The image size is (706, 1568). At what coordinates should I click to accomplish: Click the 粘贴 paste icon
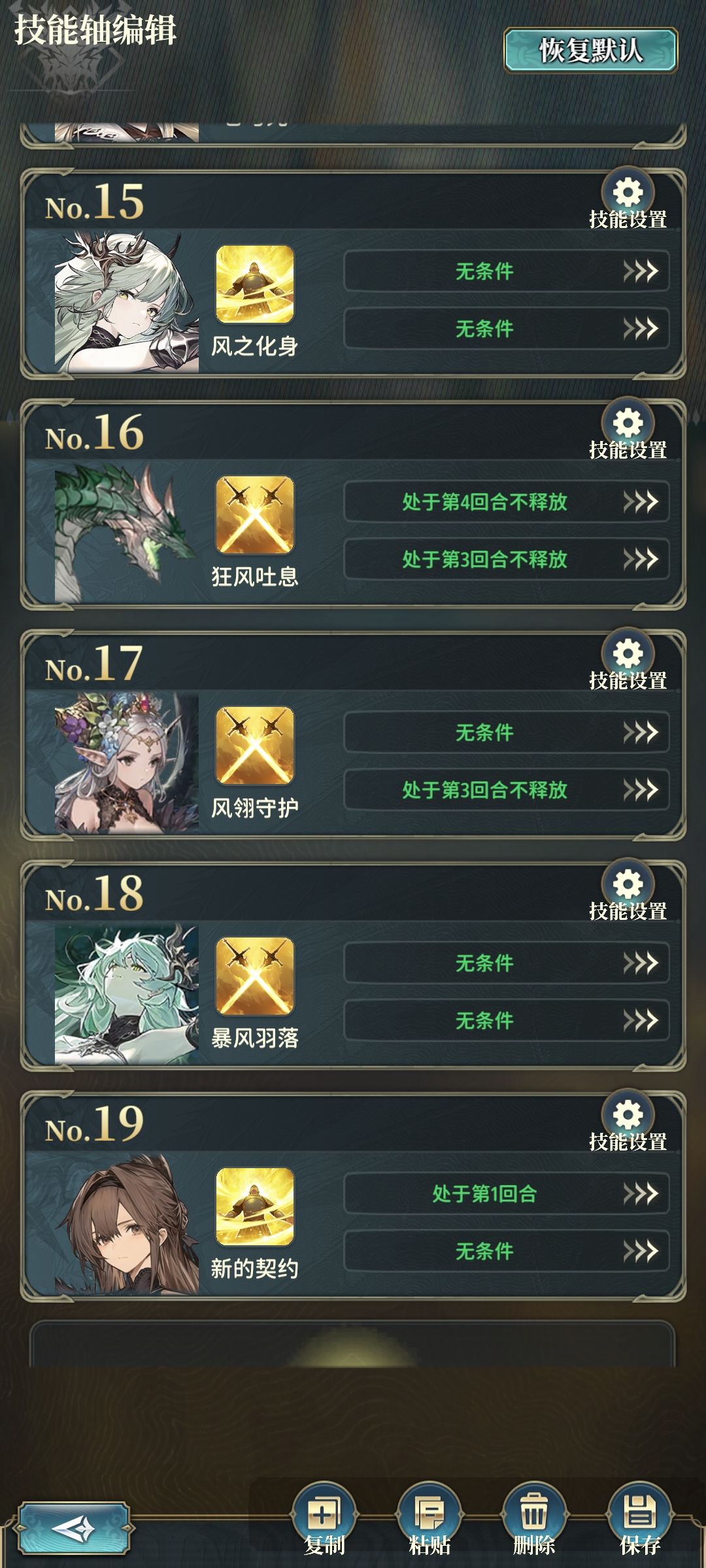429,1513
